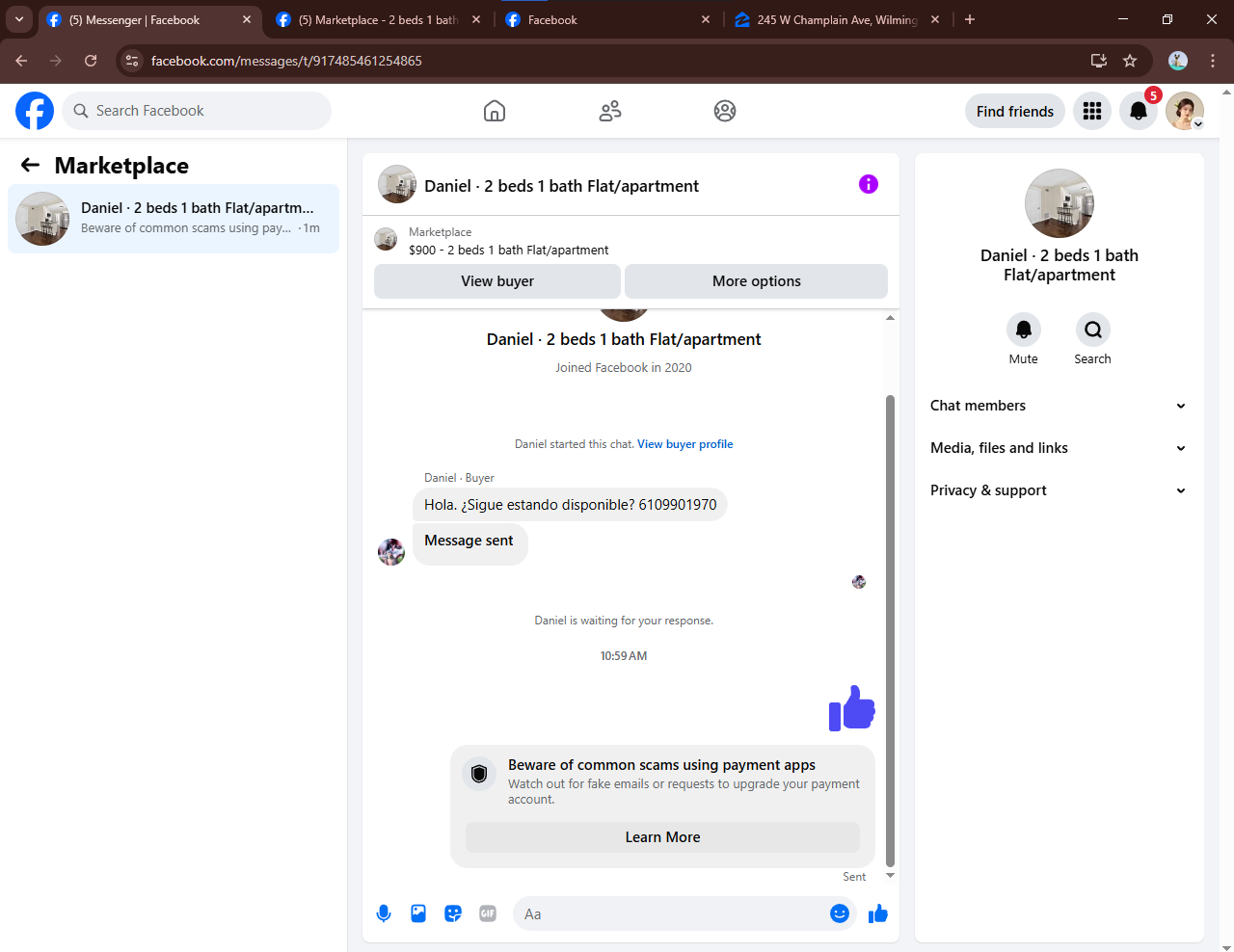Viewport: 1234px width, 952px height.
Task: Click the chat scrollbar thumb
Action: (890, 631)
